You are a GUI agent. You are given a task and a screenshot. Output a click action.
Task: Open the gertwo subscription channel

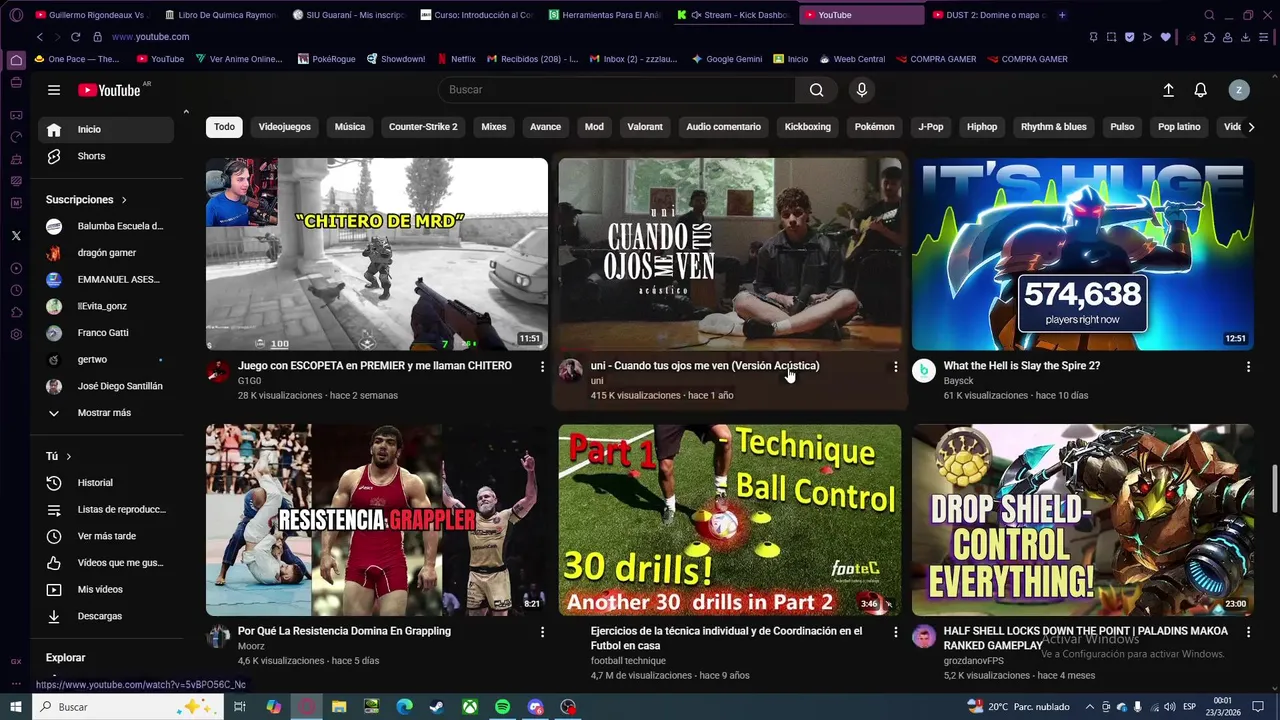(106, 360)
